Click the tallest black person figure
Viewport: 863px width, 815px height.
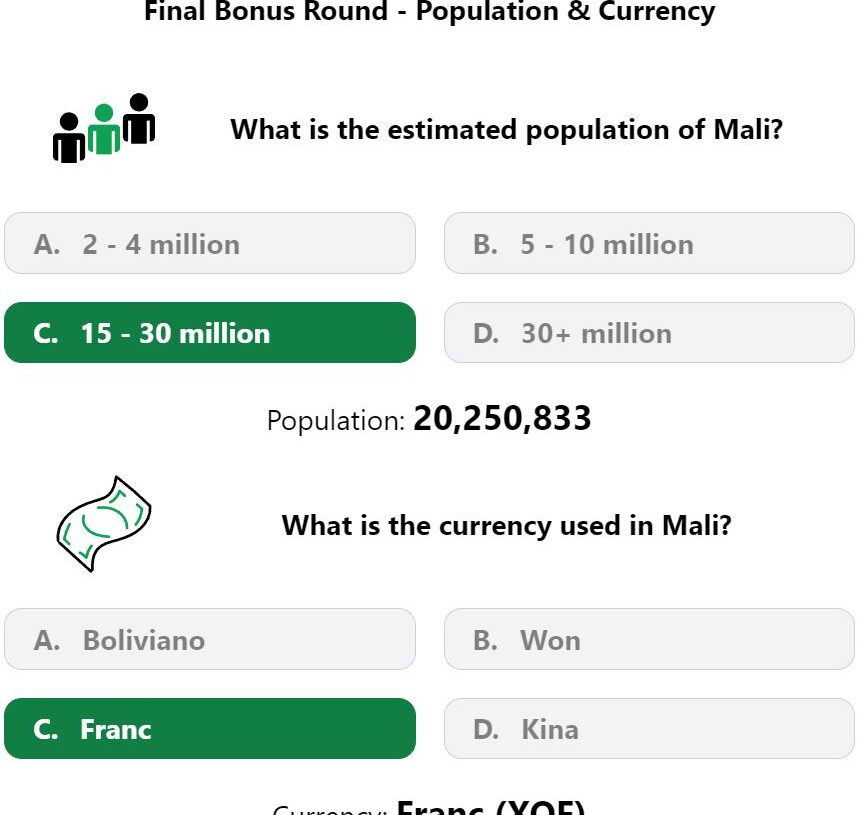139,118
